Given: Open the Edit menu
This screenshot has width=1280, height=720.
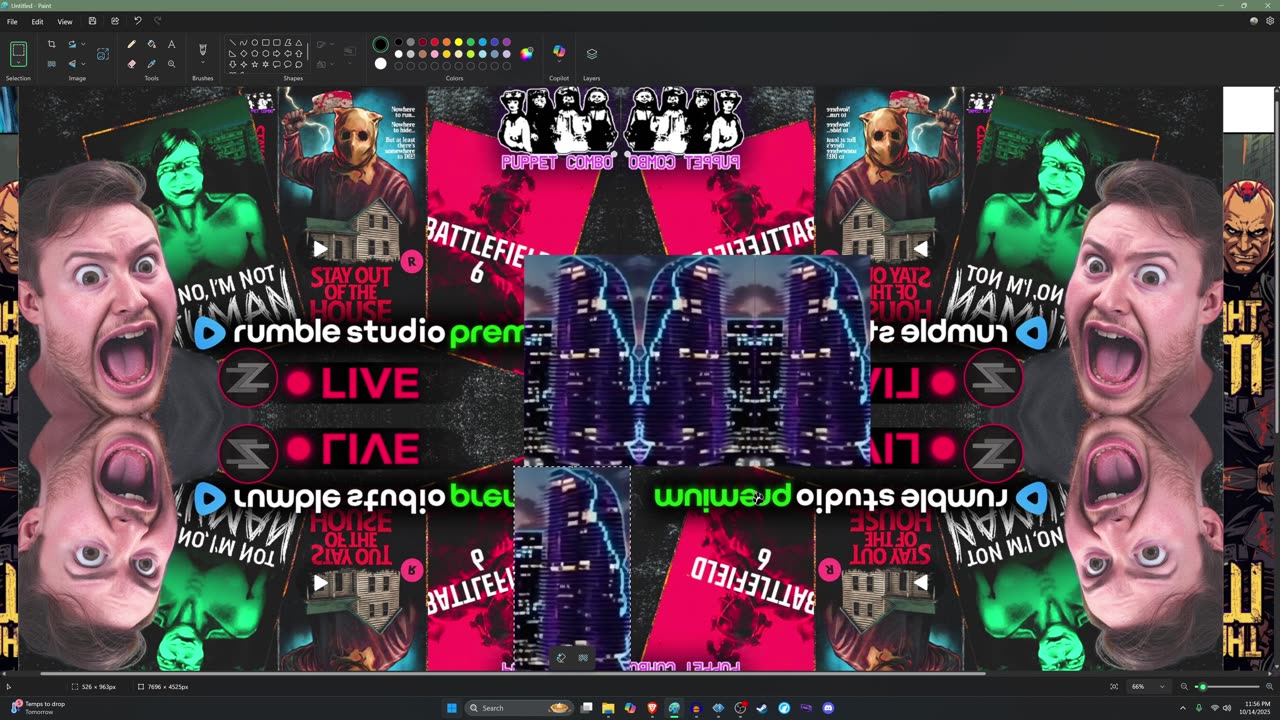Looking at the screenshot, I should (x=37, y=21).
